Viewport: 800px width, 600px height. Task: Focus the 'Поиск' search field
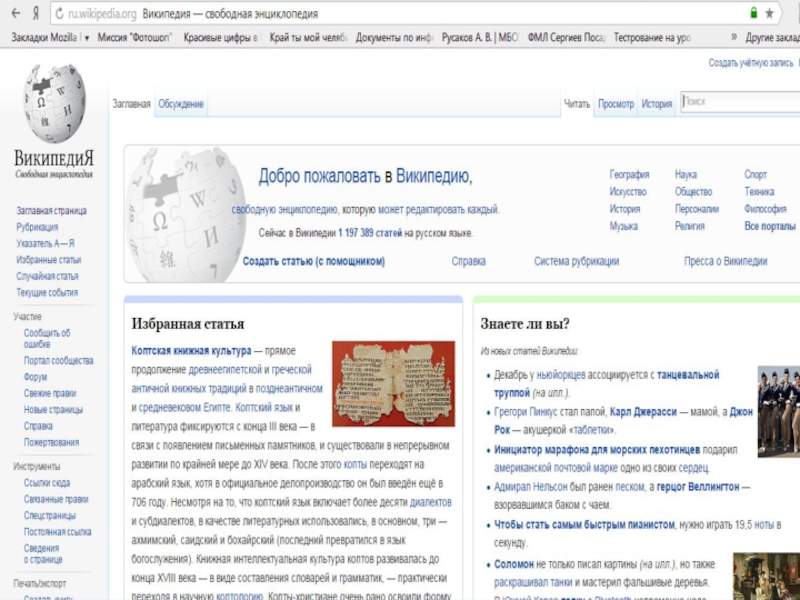[x=740, y=102]
